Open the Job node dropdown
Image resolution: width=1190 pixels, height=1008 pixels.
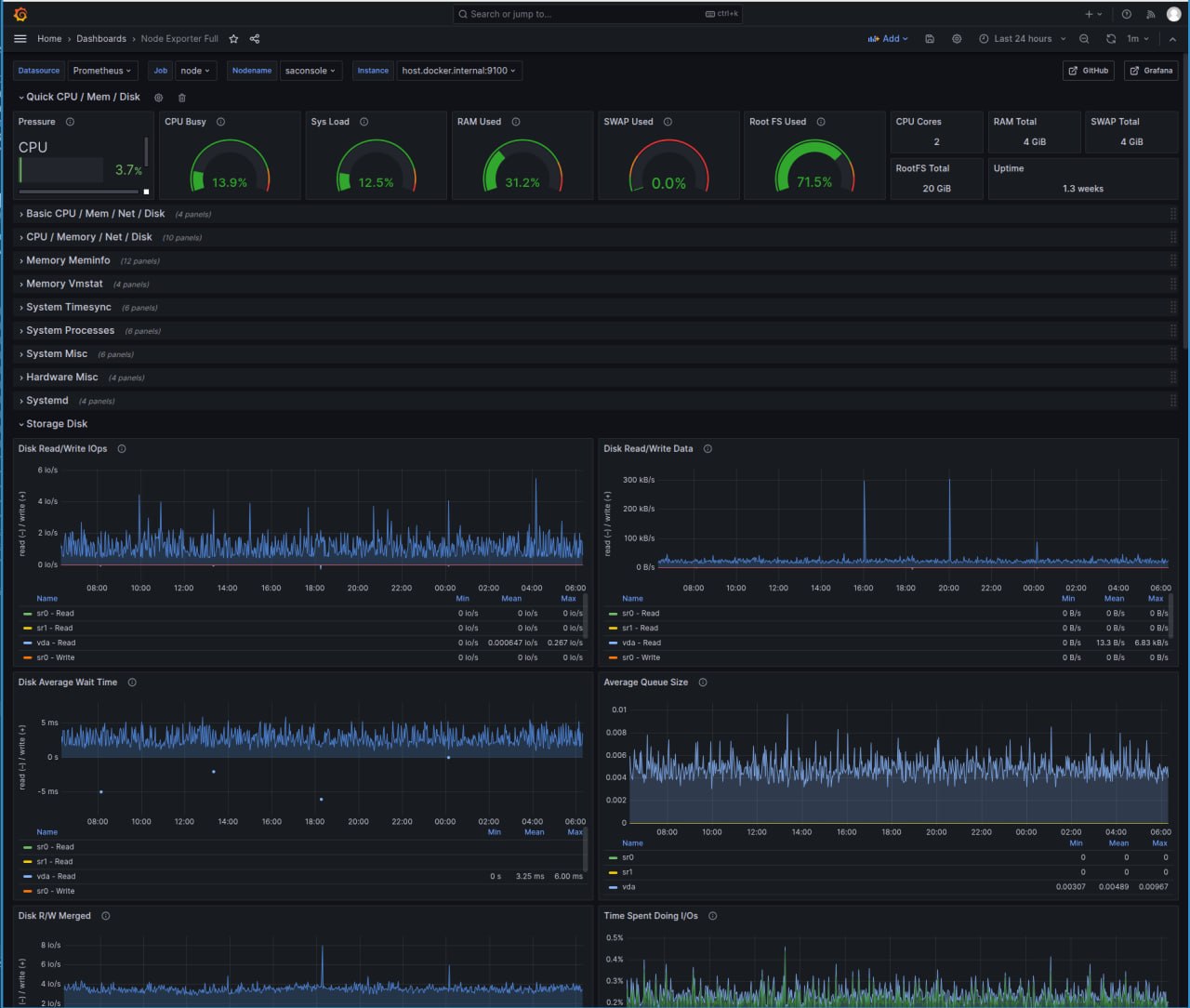tap(195, 71)
